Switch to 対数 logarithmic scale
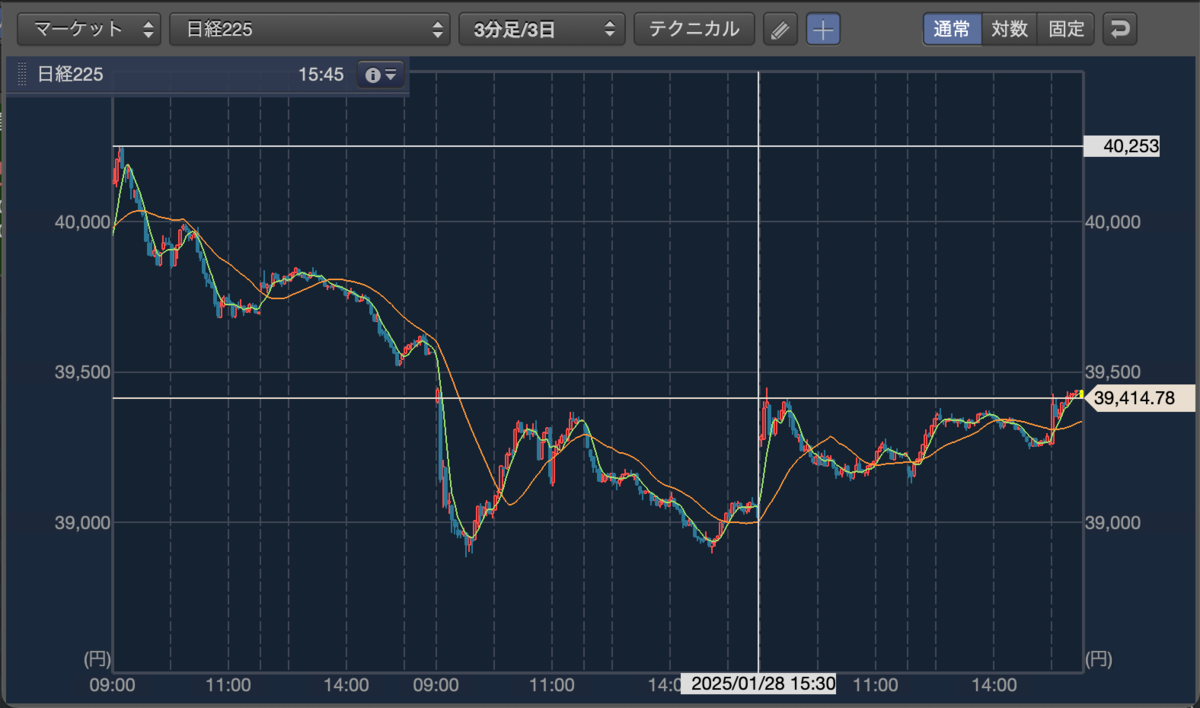Screen dimensions: 1200x708 [x=1010, y=29]
